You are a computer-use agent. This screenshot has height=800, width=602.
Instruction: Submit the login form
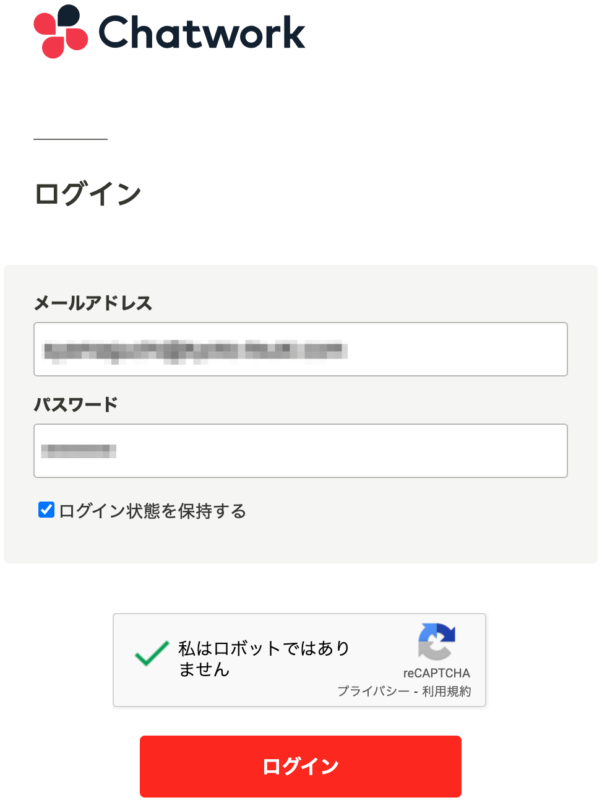(301, 766)
